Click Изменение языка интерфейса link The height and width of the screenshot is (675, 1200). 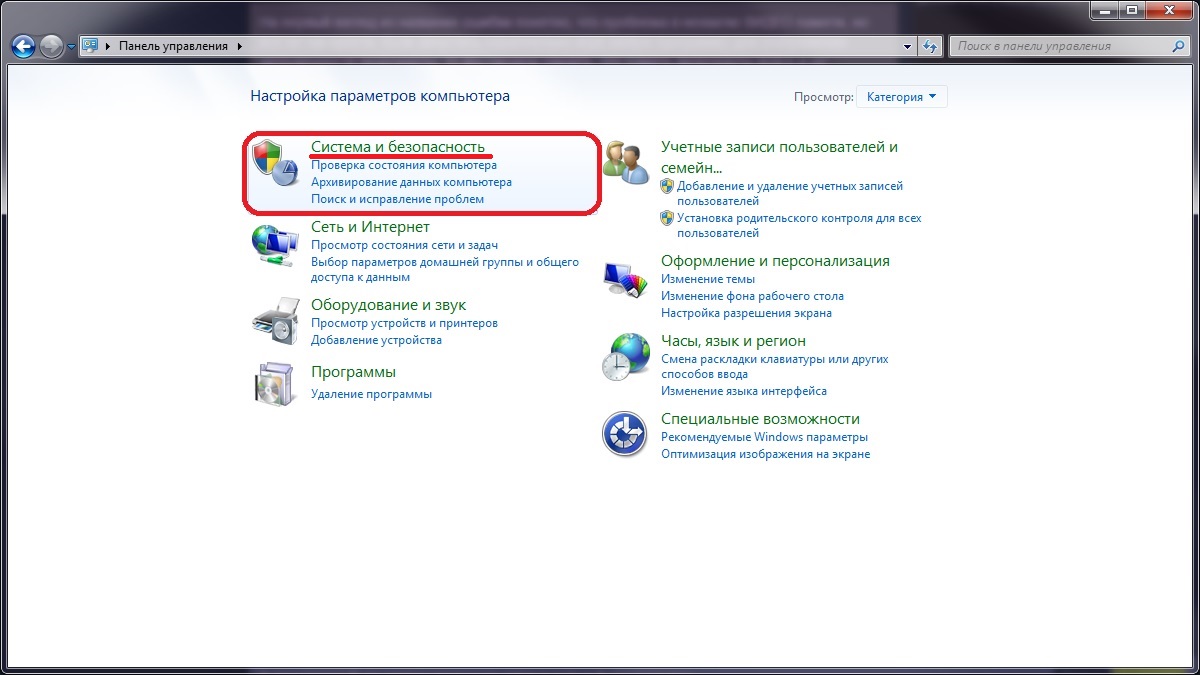[x=744, y=391]
